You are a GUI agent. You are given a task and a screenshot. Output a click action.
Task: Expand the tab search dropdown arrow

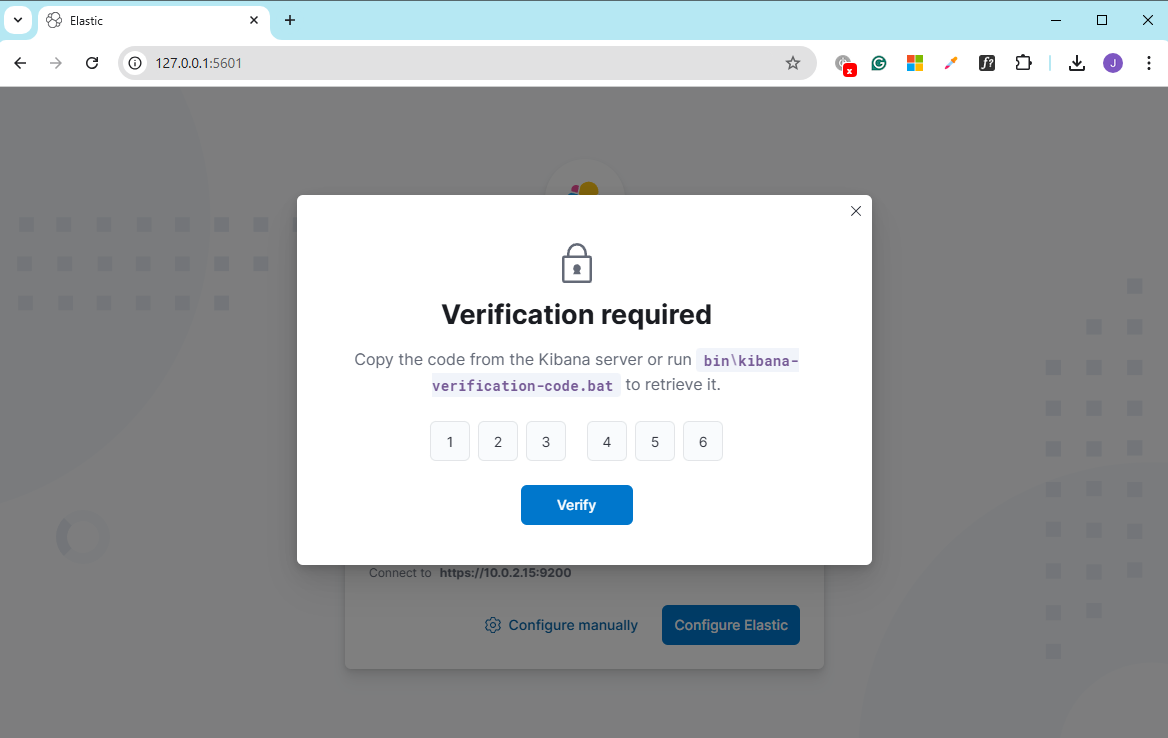click(18, 20)
